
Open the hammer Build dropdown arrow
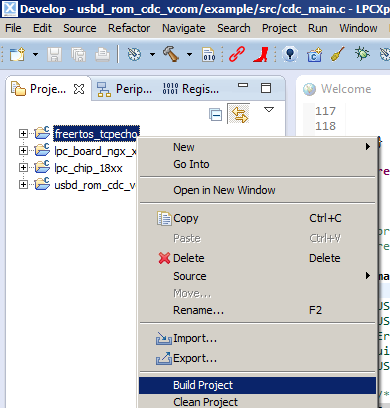(189, 54)
